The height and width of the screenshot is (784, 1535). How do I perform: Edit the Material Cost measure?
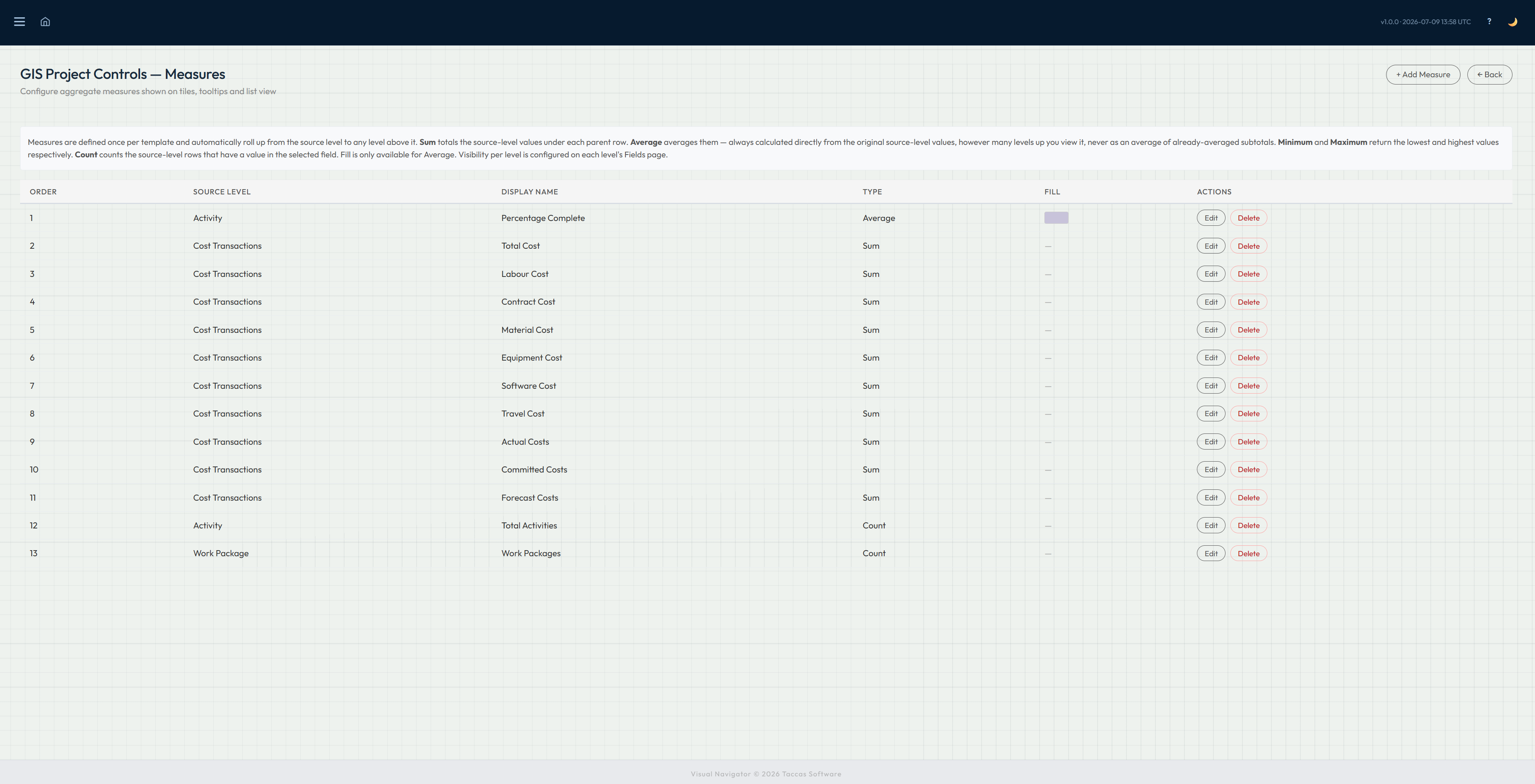[x=1211, y=330]
